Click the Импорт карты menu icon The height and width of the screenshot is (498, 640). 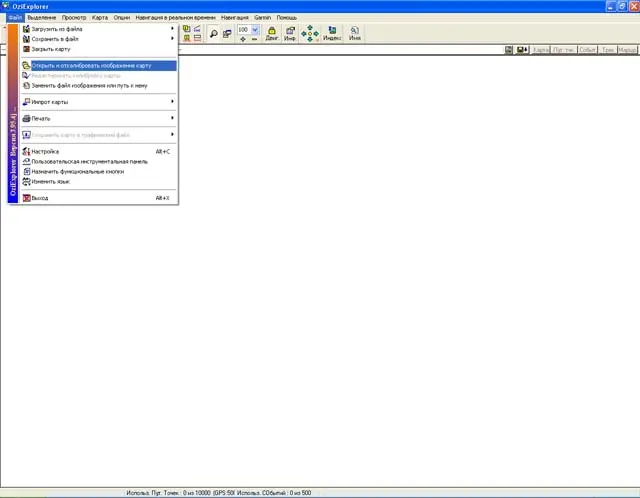pos(26,102)
